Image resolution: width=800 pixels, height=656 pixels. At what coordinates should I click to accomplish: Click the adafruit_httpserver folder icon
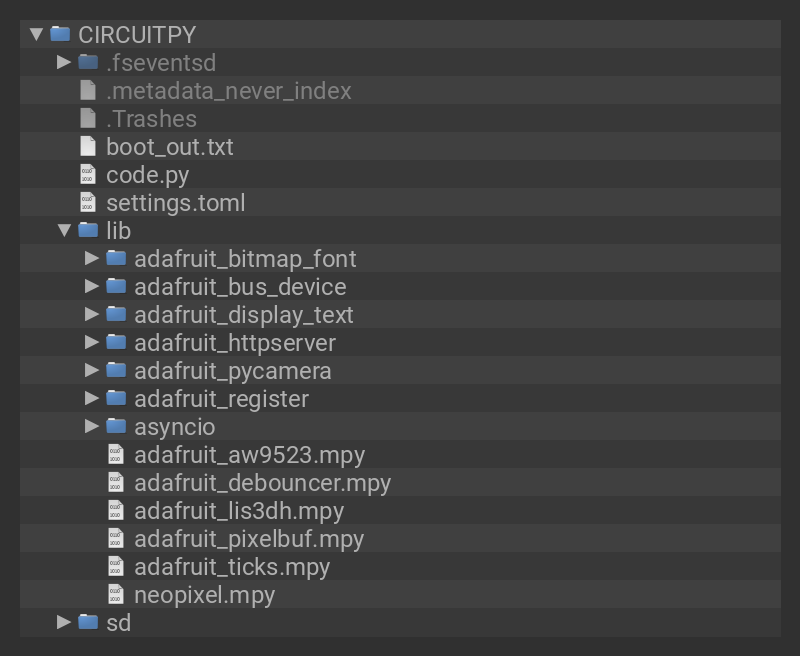116,342
